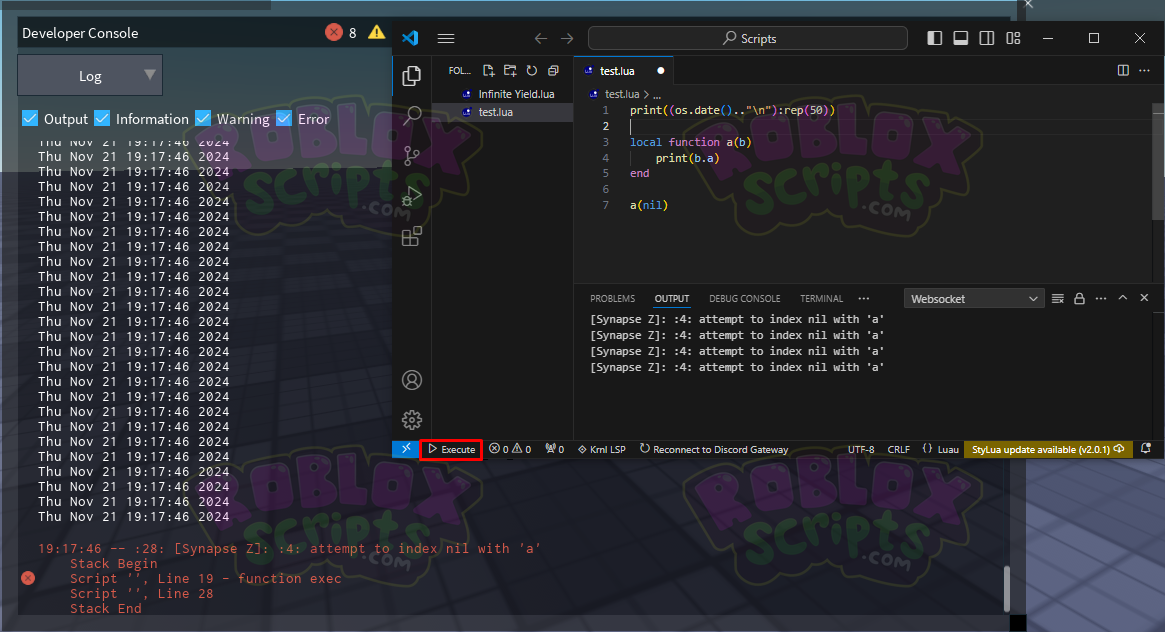Click the Execute button in status bar

tap(451, 449)
